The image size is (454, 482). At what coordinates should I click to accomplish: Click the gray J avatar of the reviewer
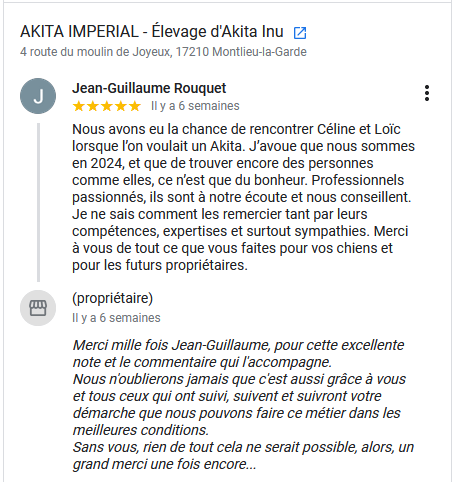click(38, 96)
